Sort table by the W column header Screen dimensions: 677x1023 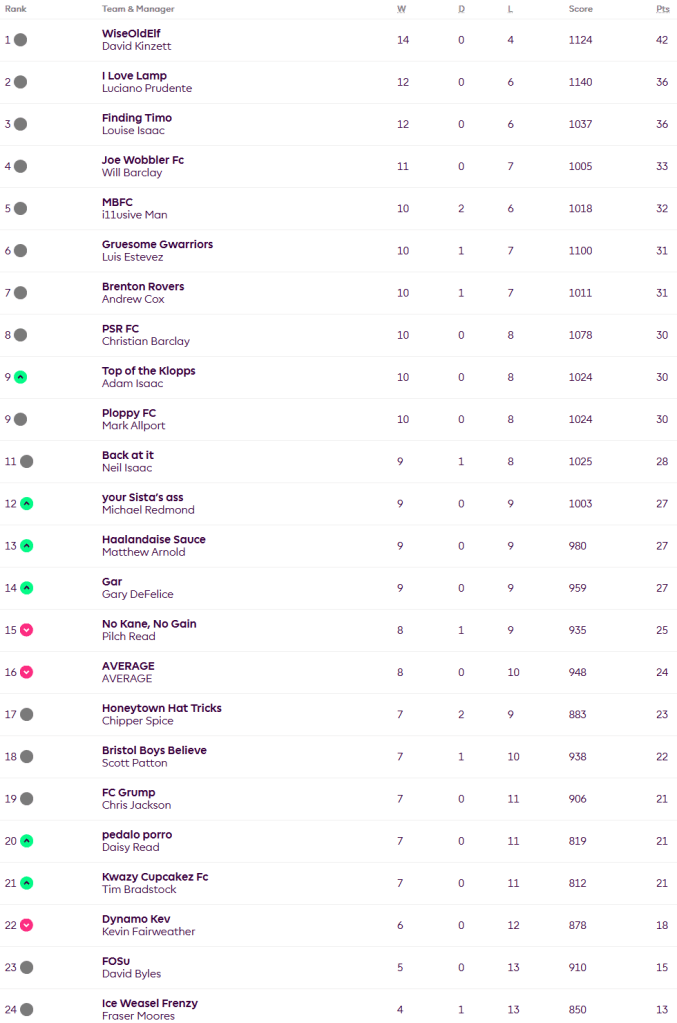(402, 9)
